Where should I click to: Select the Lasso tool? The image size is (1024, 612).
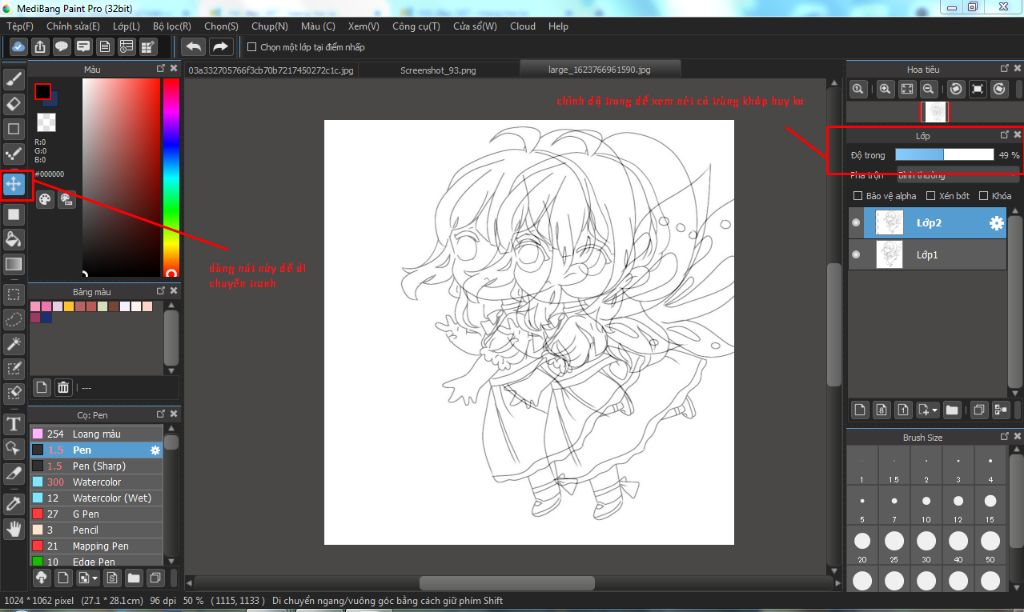14,319
